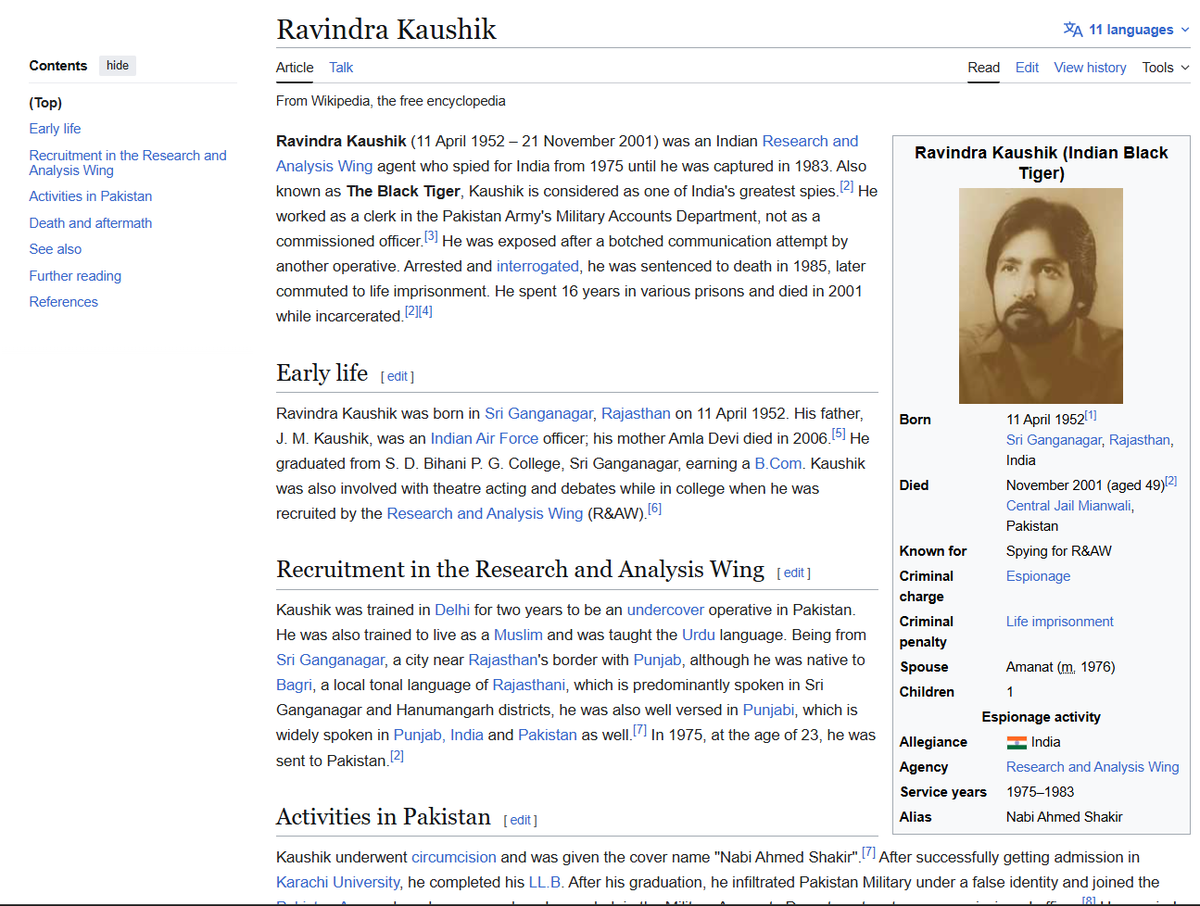Open the Bagri language link
This screenshot has width=1200, height=906.
(294, 686)
